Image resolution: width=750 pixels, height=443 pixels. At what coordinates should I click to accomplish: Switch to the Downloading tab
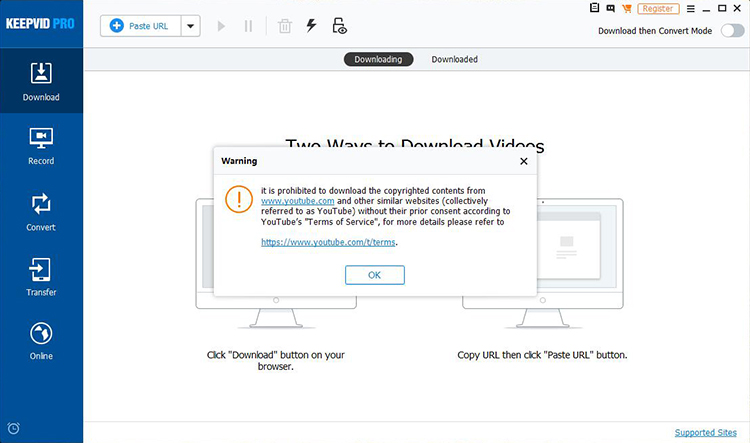click(x=378, y=59)
